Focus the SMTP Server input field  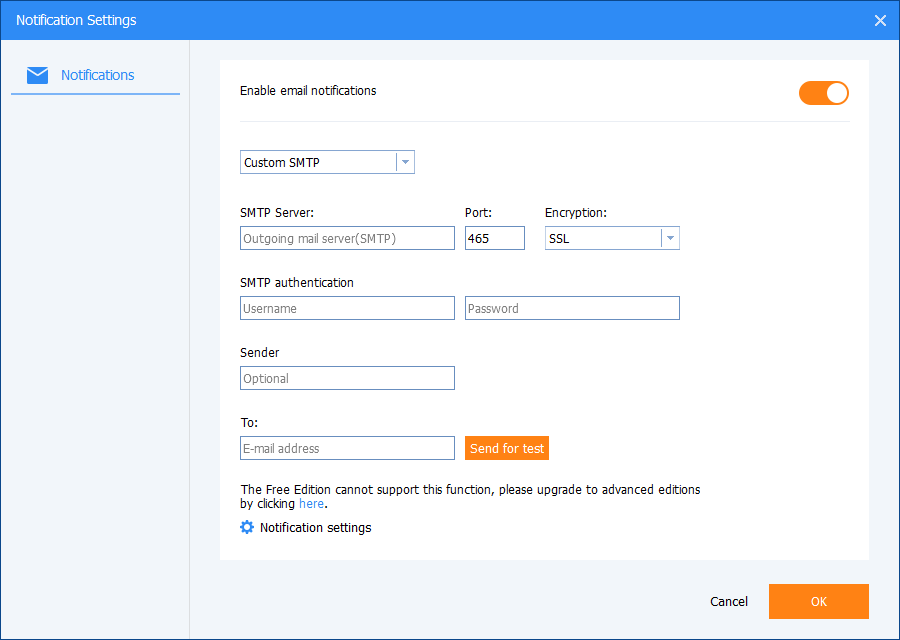[347, 238]
